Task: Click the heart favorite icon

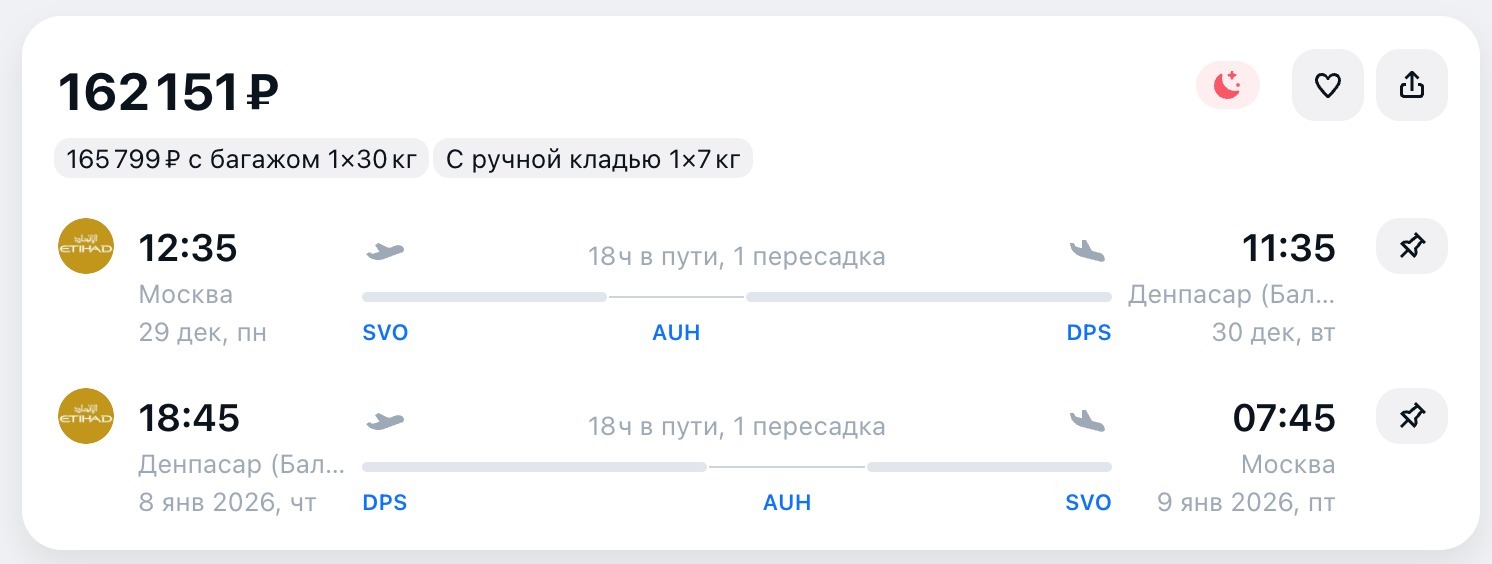Action: pyautogui.click(x=1327, y=86)
